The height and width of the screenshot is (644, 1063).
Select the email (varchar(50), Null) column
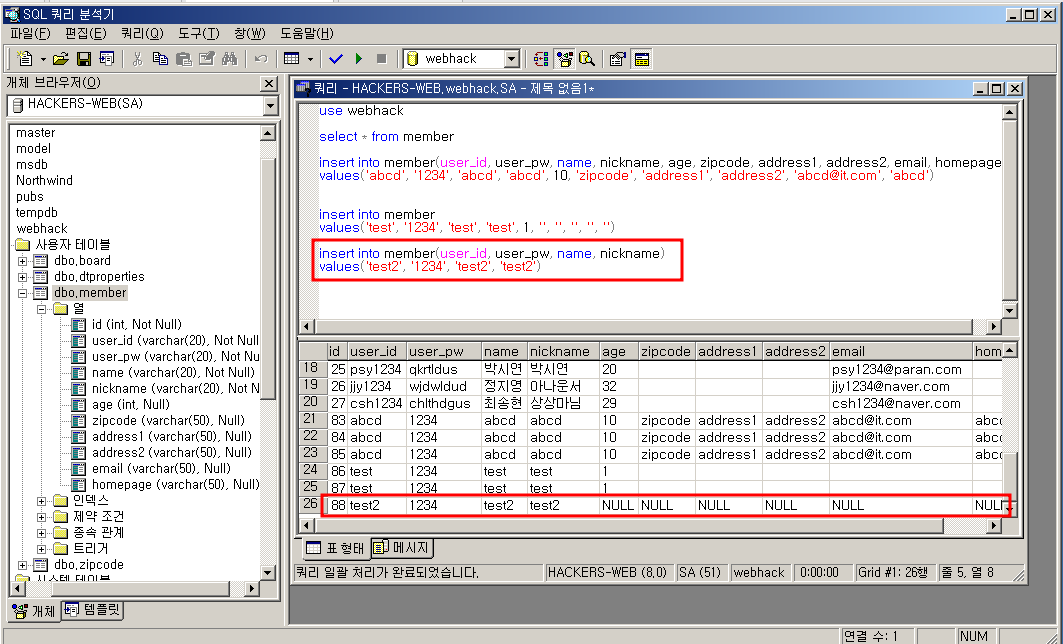[161, 469]
